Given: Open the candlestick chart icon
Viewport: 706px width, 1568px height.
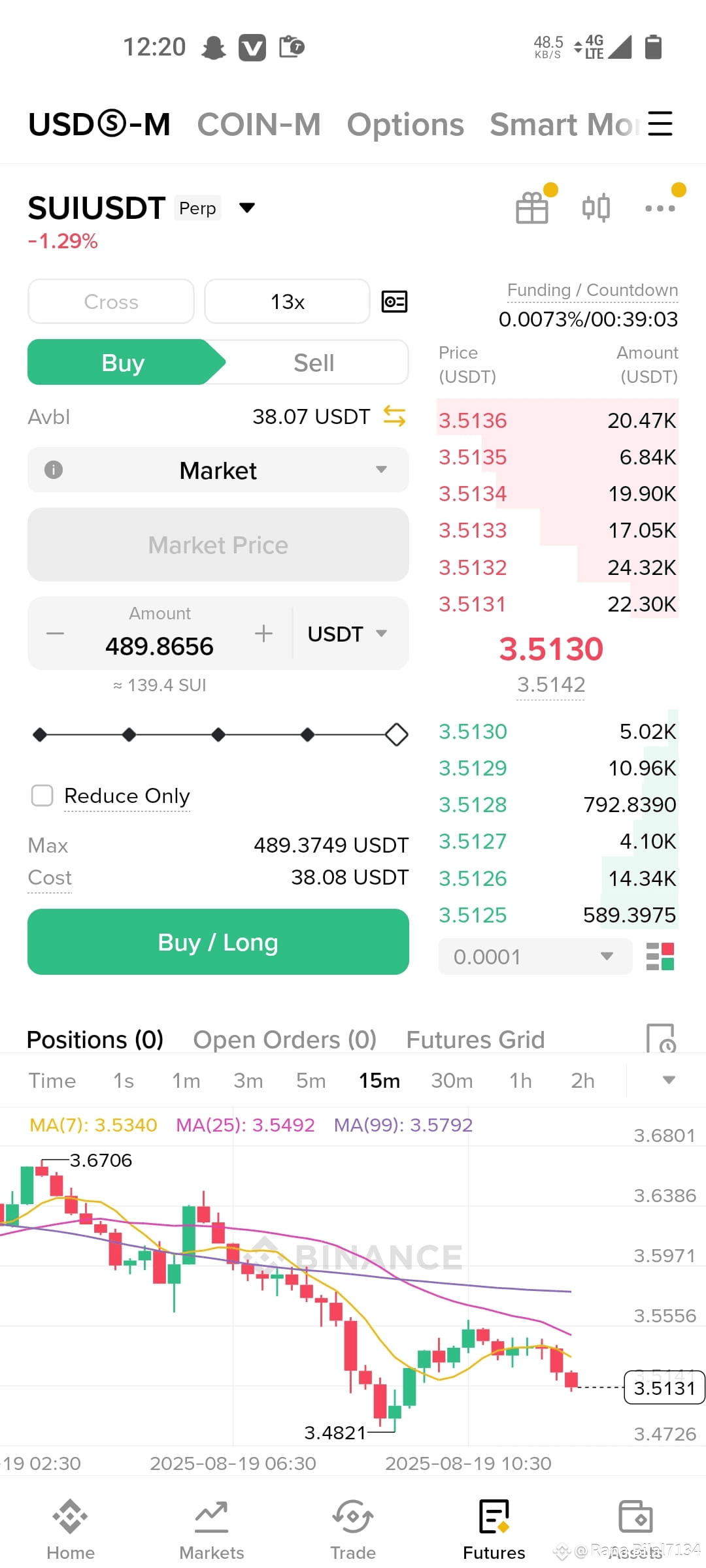Looking at the screenshot, I should point(596,208).
